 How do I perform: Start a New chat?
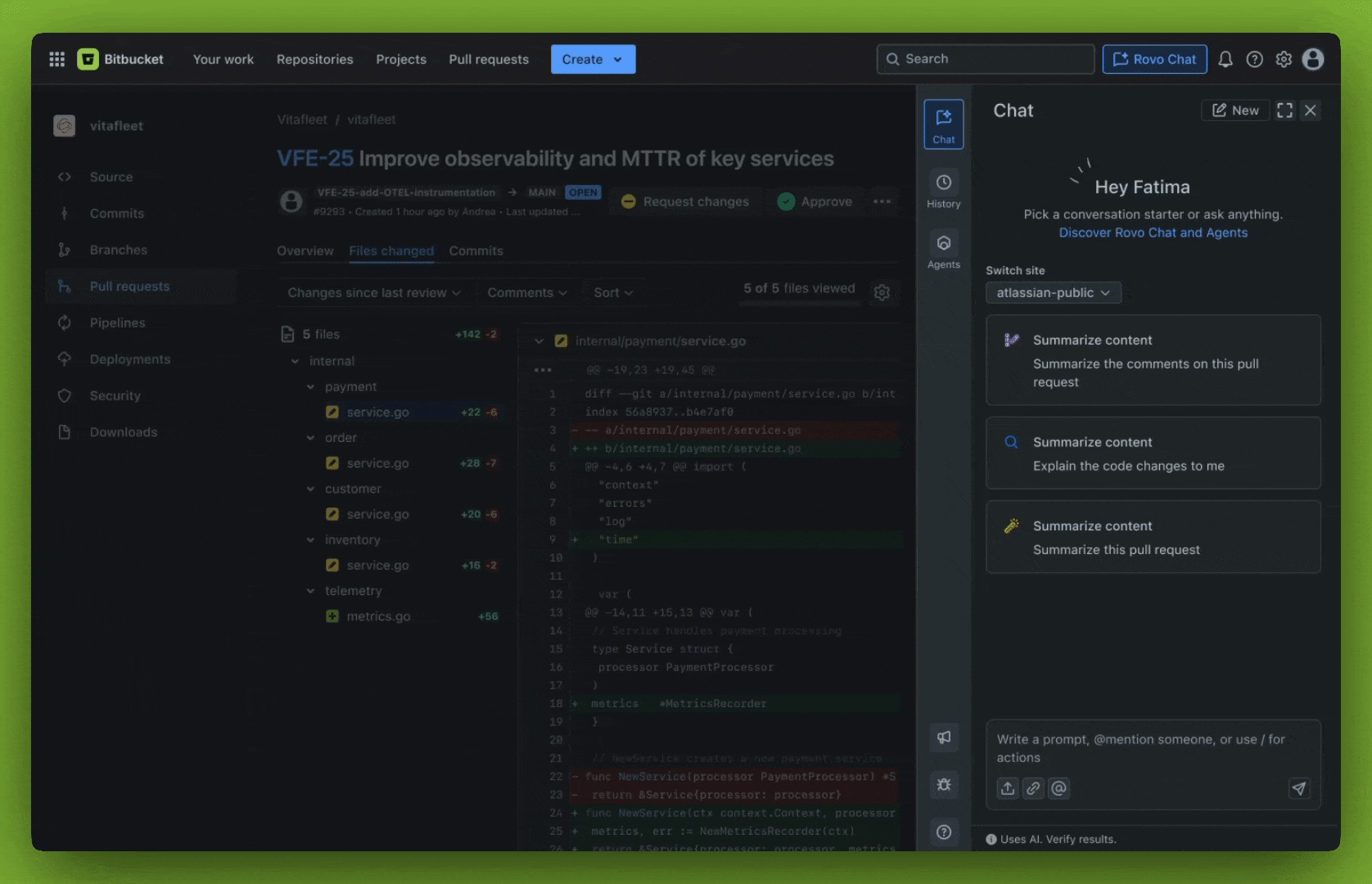coord(1234,110)
